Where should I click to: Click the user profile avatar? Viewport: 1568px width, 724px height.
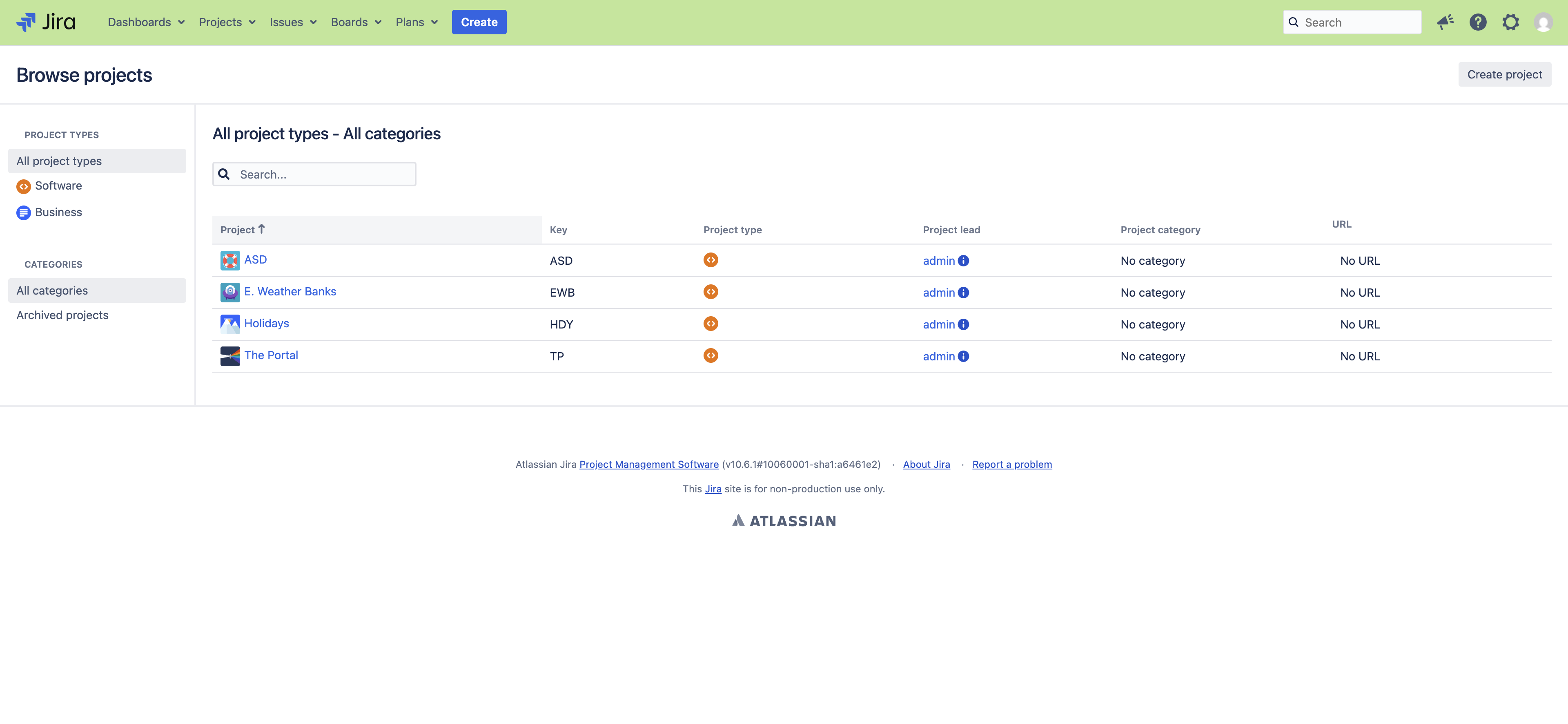pos(1544,22)
